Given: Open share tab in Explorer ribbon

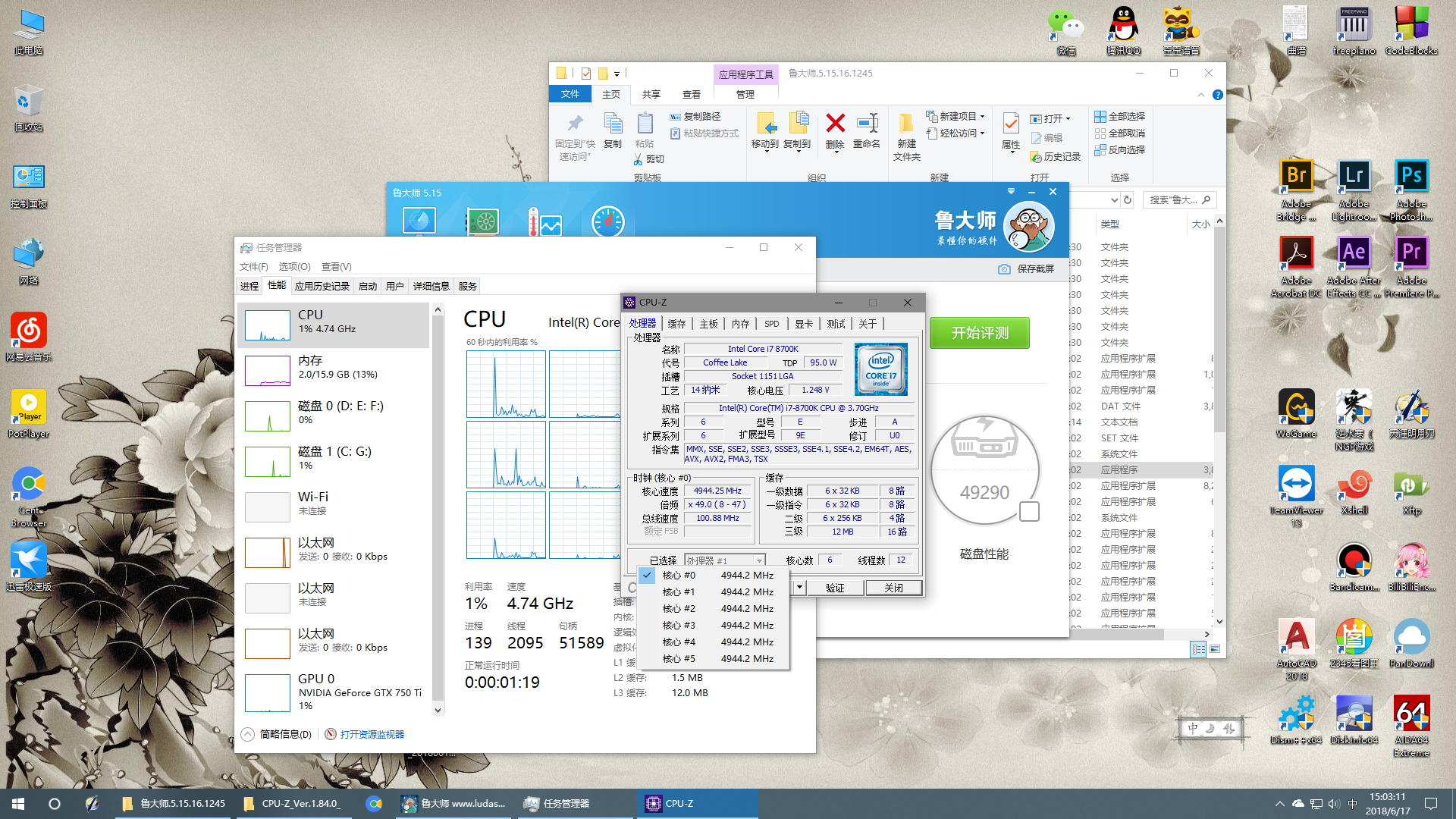Looking at the screenshot, I should pyautogui.click(x=651, y=95).
